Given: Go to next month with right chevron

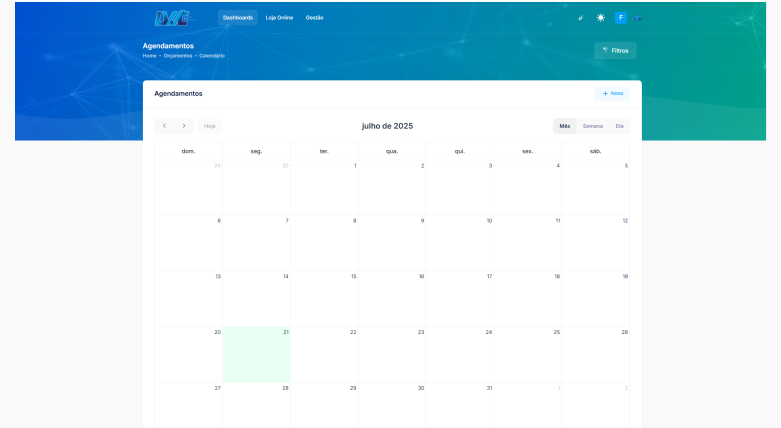Looking at the screenshot, I should click(x=184, y=126).
